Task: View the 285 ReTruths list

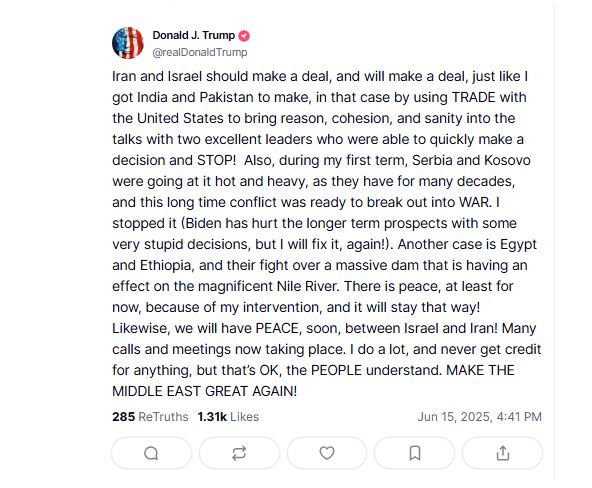Action: (150, 417)
